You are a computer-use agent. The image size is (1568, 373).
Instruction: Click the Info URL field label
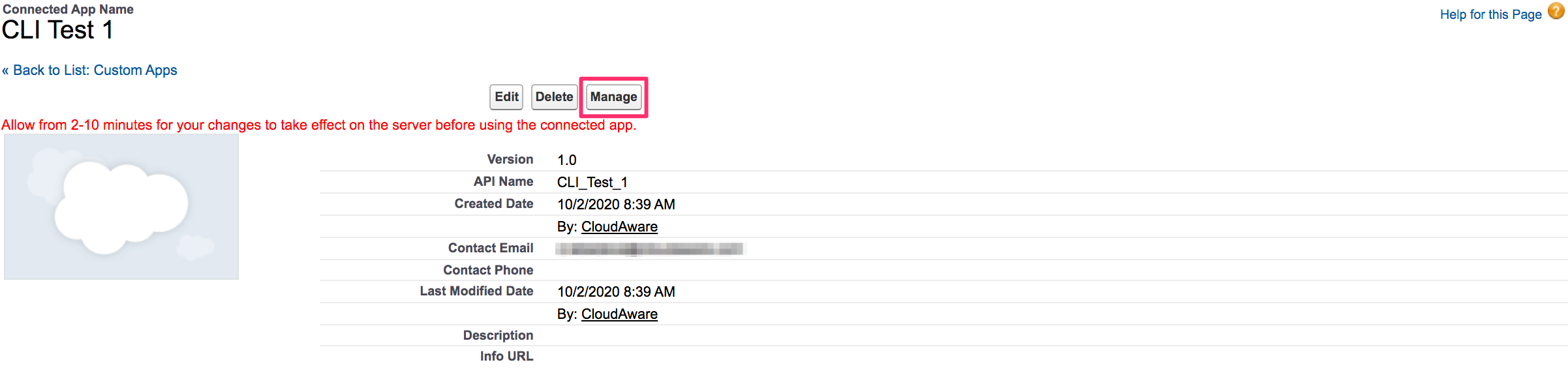tap(506, 356)
